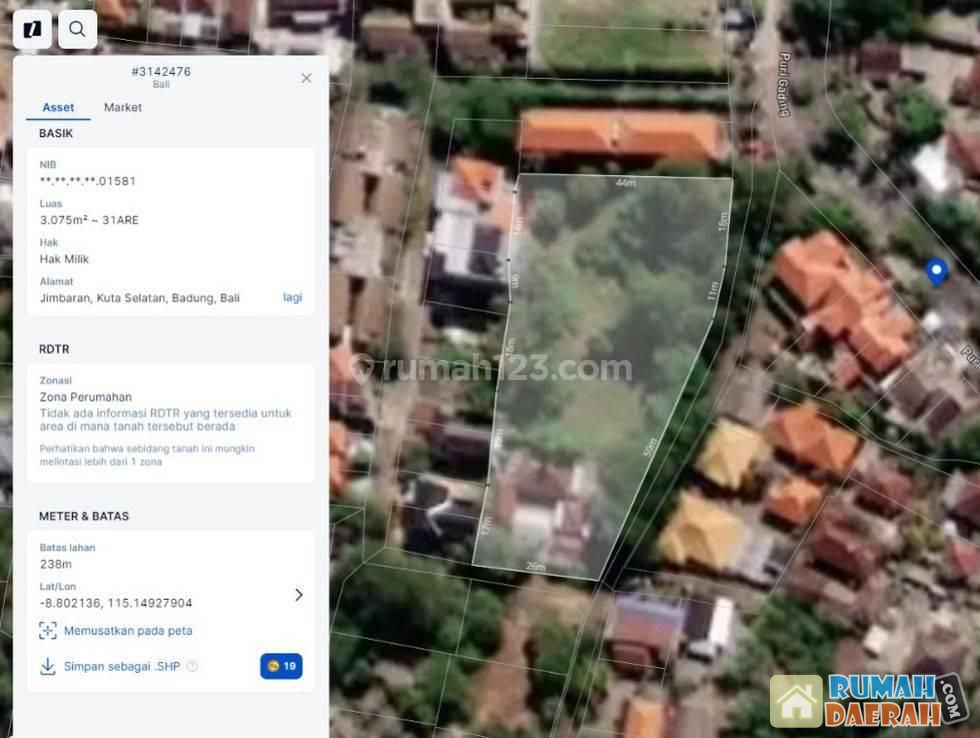980x738 pixels.
Task: Click the center-on-map crosshair icon
Action: tap(47, 631)
